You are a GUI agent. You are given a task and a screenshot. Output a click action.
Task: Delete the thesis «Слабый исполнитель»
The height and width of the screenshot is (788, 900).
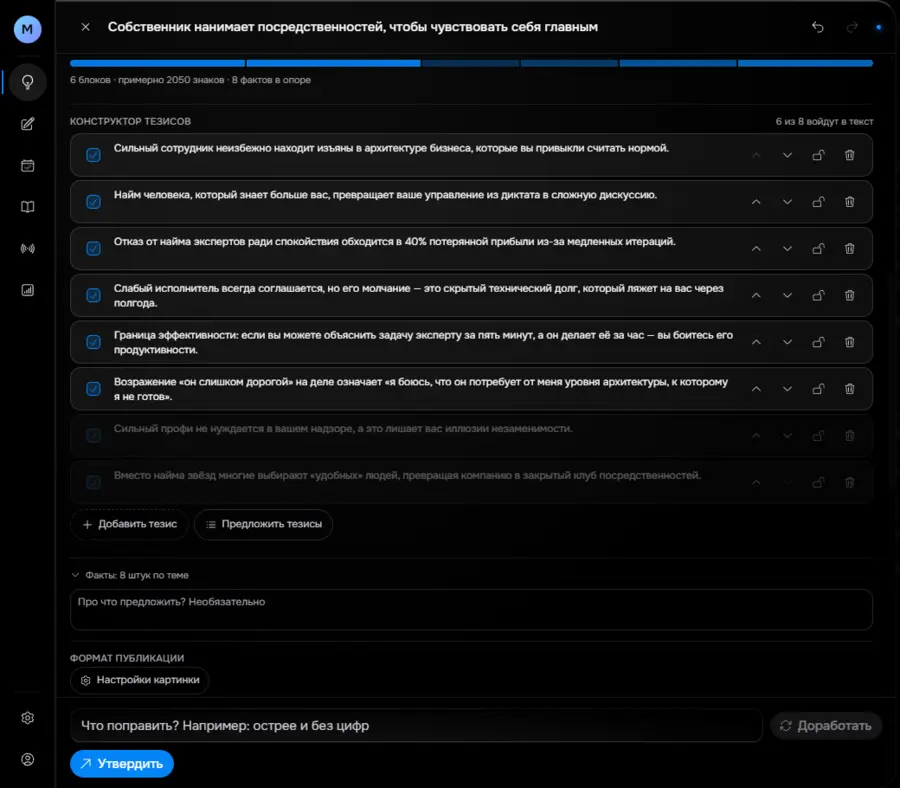coord(849,296)
